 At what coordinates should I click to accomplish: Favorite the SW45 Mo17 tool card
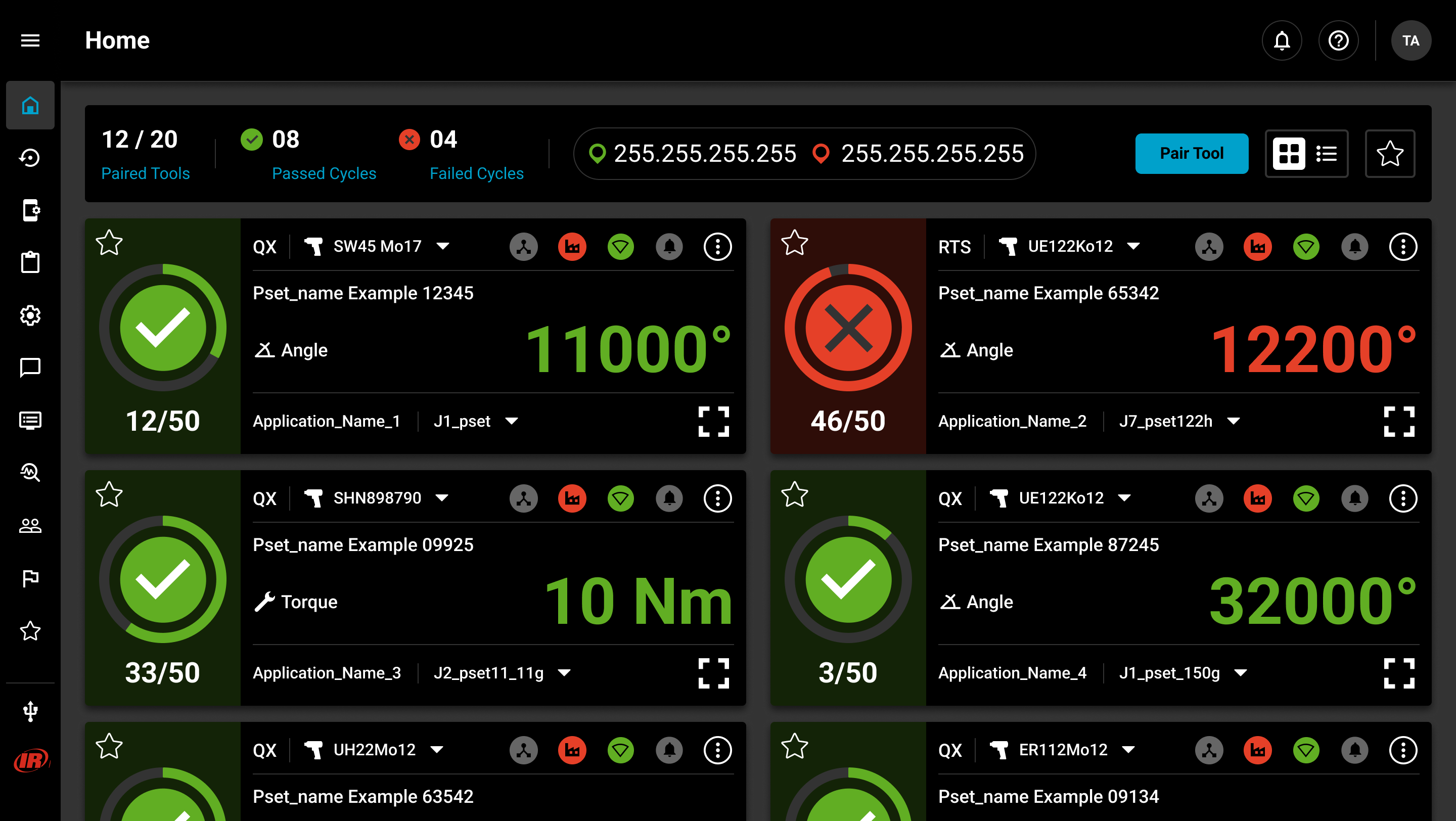[x=109, y=243]
